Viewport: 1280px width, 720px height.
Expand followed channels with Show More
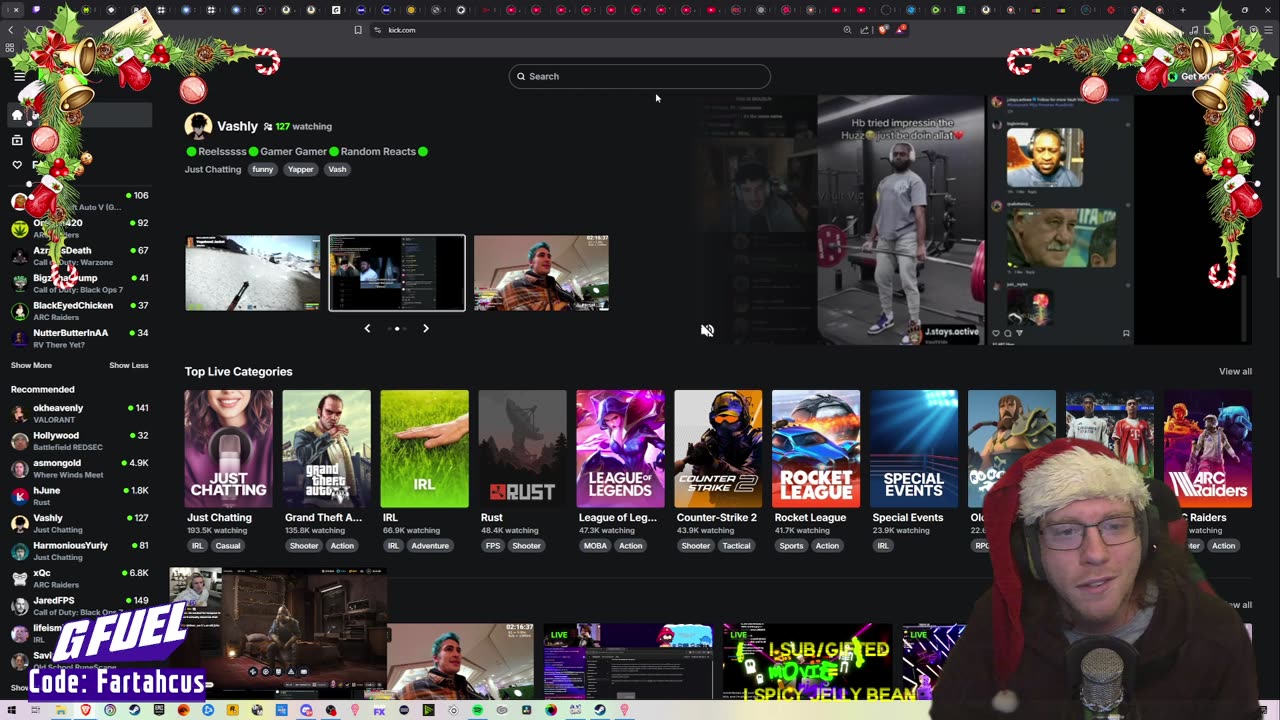pos(31,365)
